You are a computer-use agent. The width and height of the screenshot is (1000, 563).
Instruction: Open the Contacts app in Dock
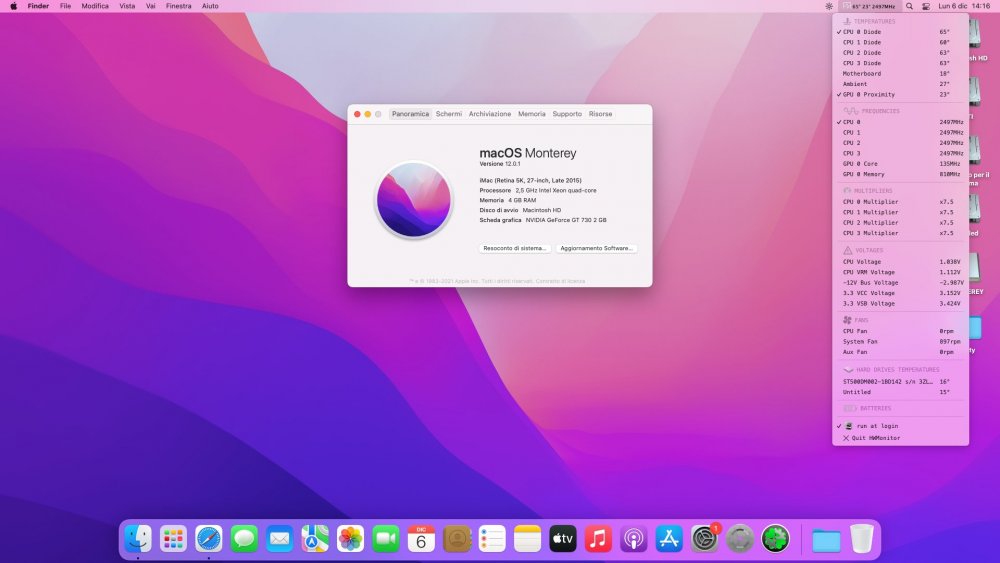[x=457, y=539]
